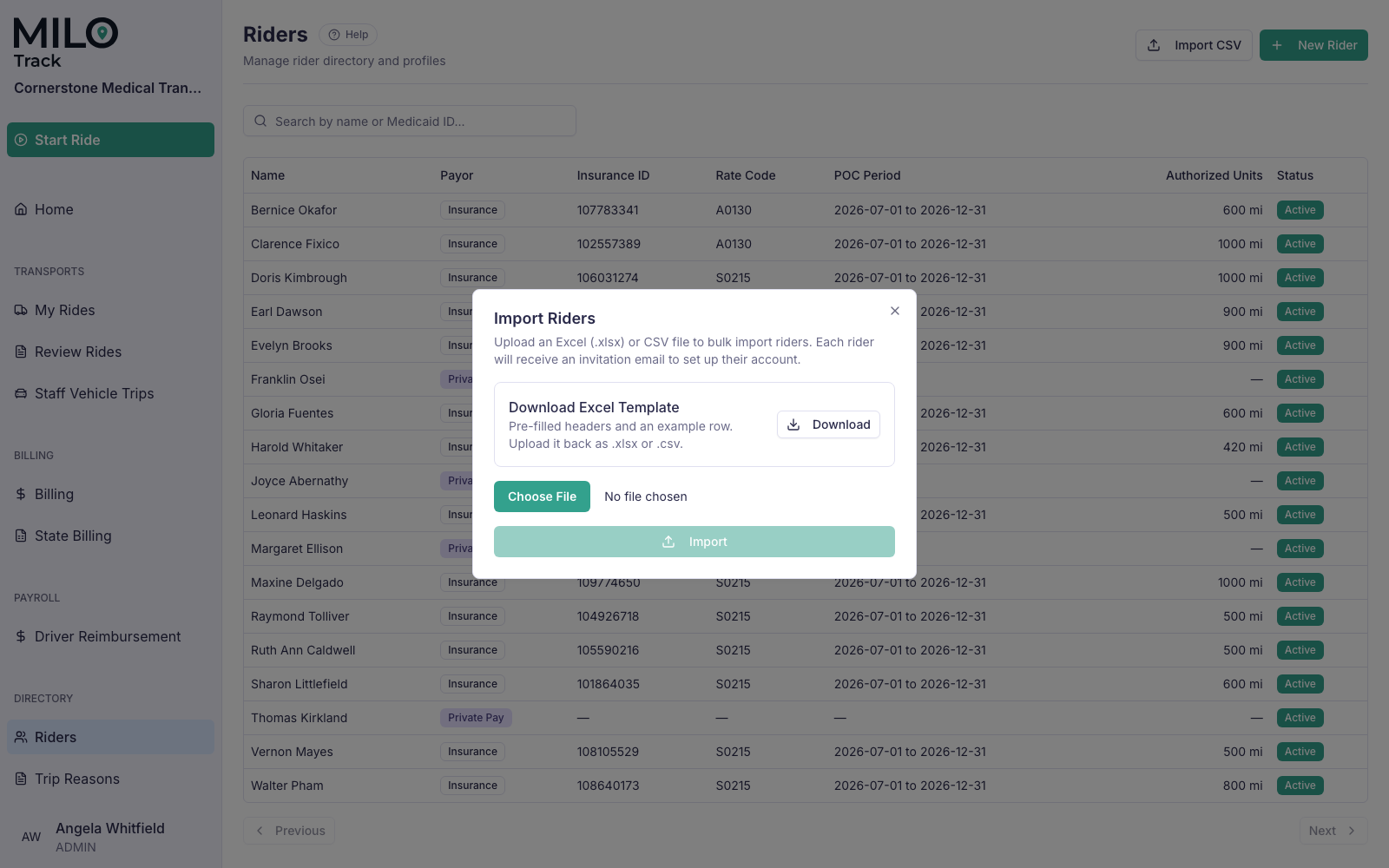Click the My Rides truck icon

(x=21, y=310)
